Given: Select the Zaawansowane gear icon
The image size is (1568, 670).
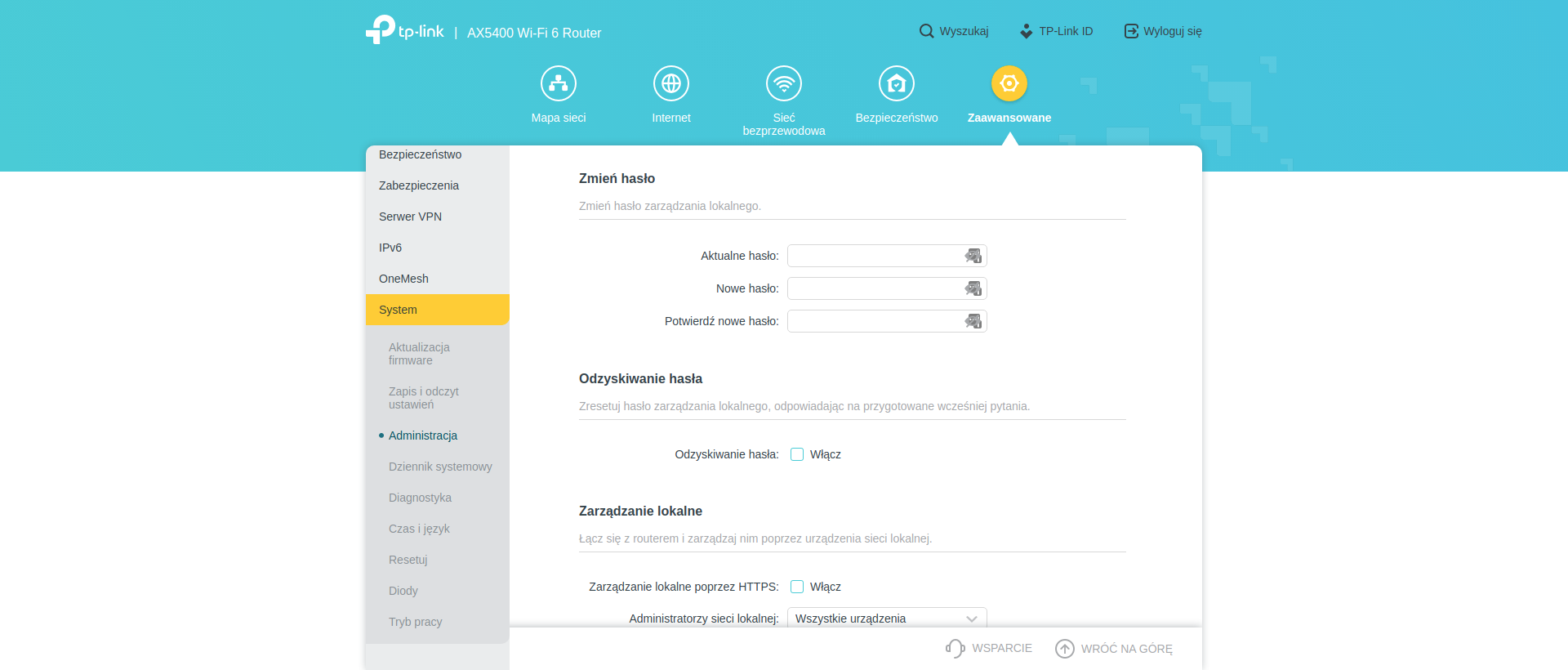Looking at the screenshot, I should (1009, 83).
